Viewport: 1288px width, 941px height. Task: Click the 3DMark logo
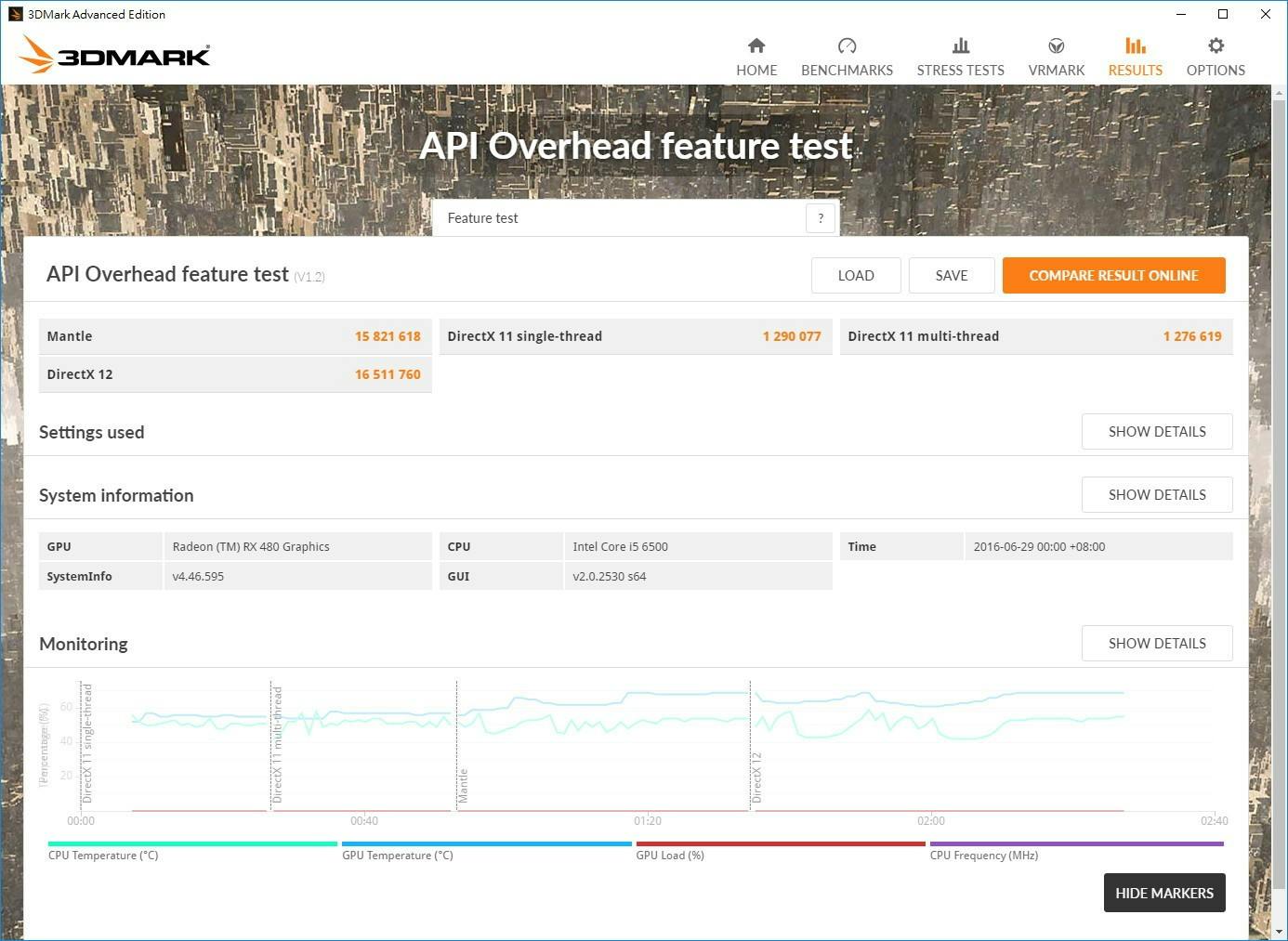pyautogui.click(x=115, y=55)
